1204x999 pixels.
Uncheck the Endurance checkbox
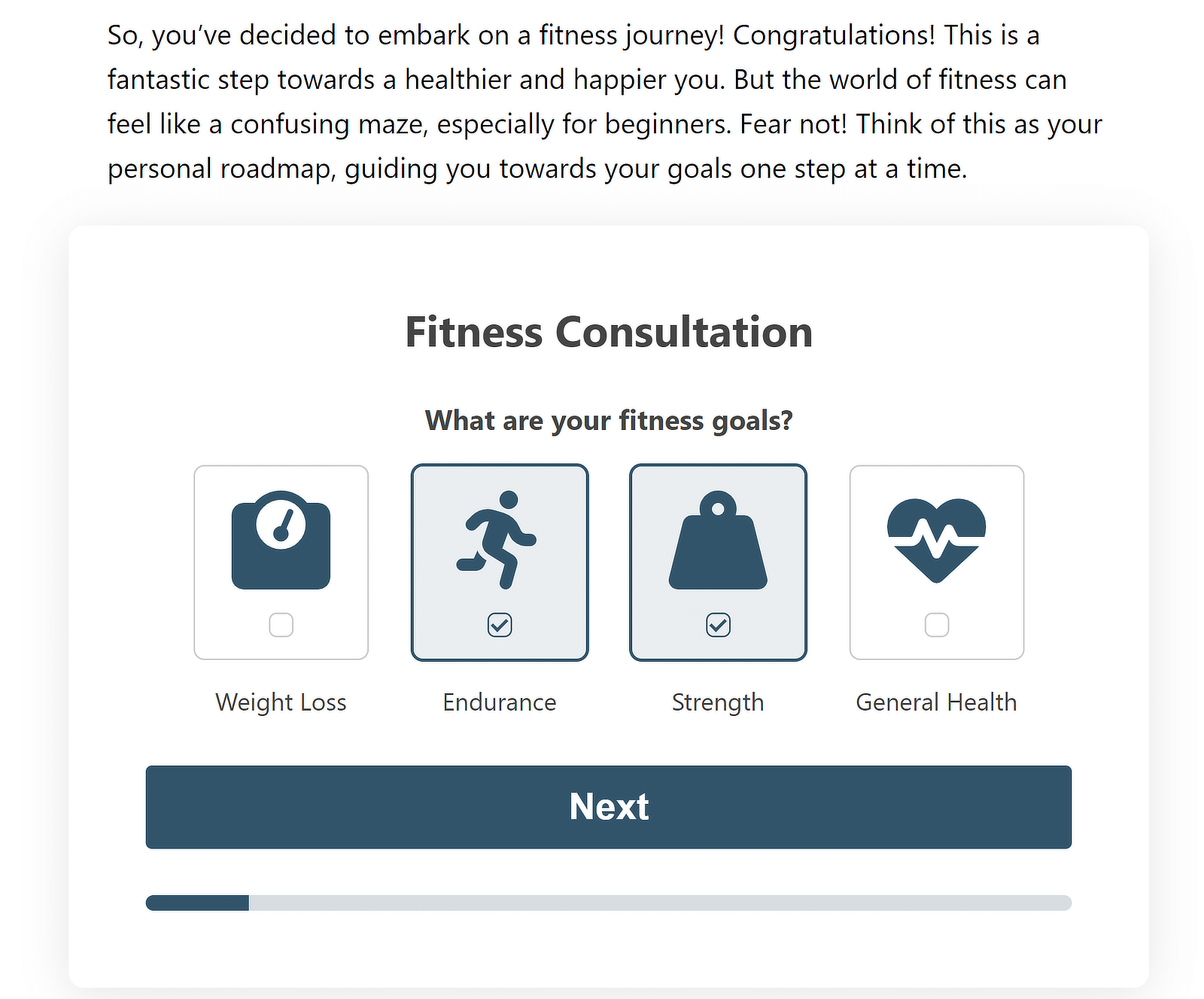tap(500, 625)
